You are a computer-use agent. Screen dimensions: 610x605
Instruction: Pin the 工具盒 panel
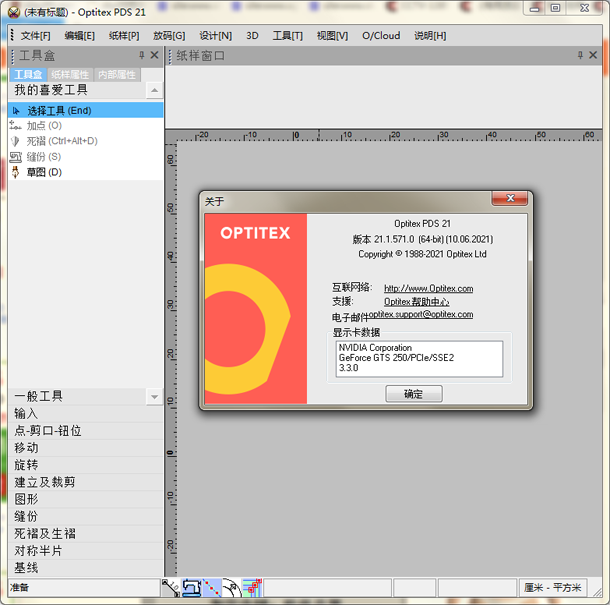[x=142, y=55]
